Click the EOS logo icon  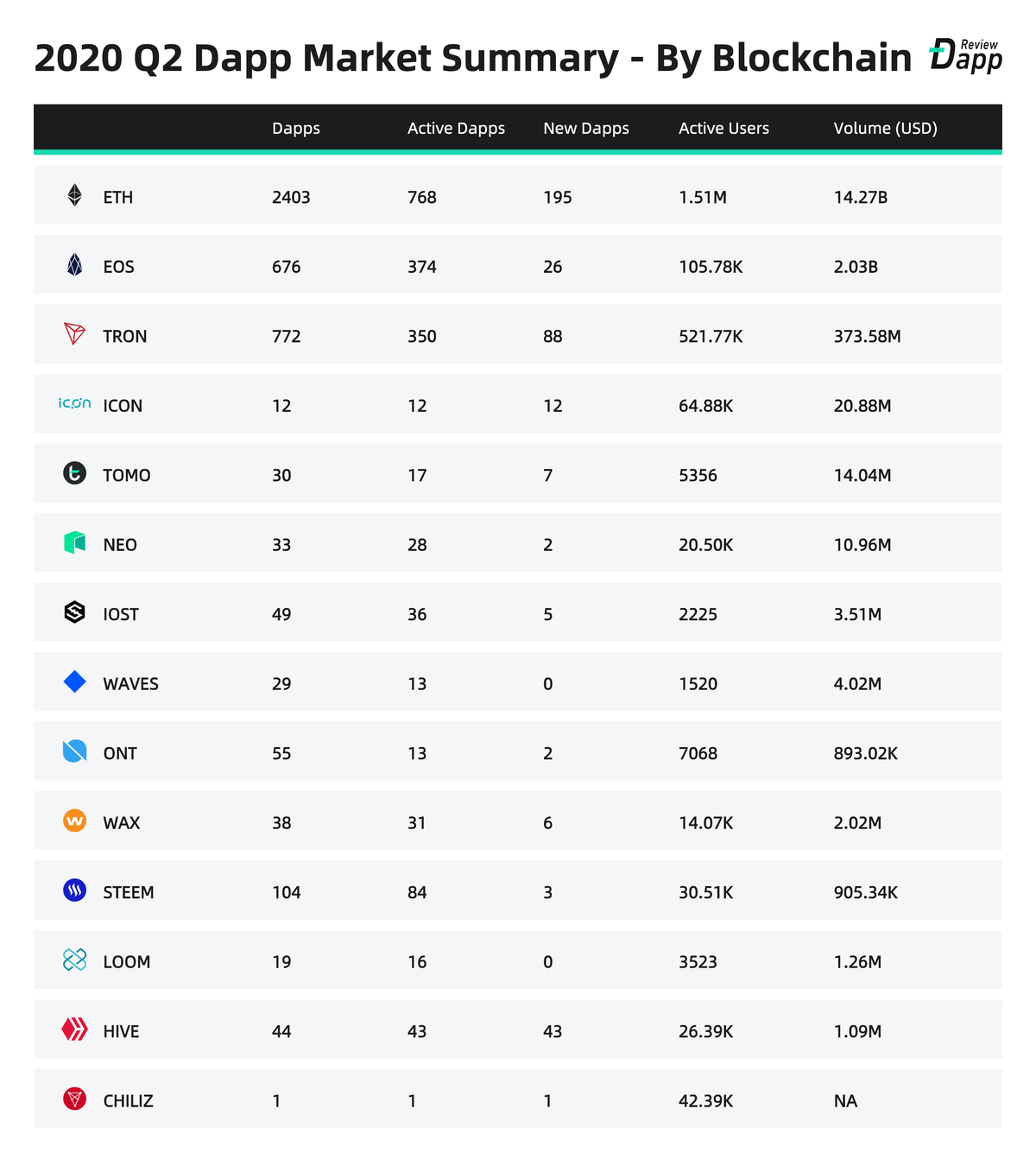coord(75,265)
